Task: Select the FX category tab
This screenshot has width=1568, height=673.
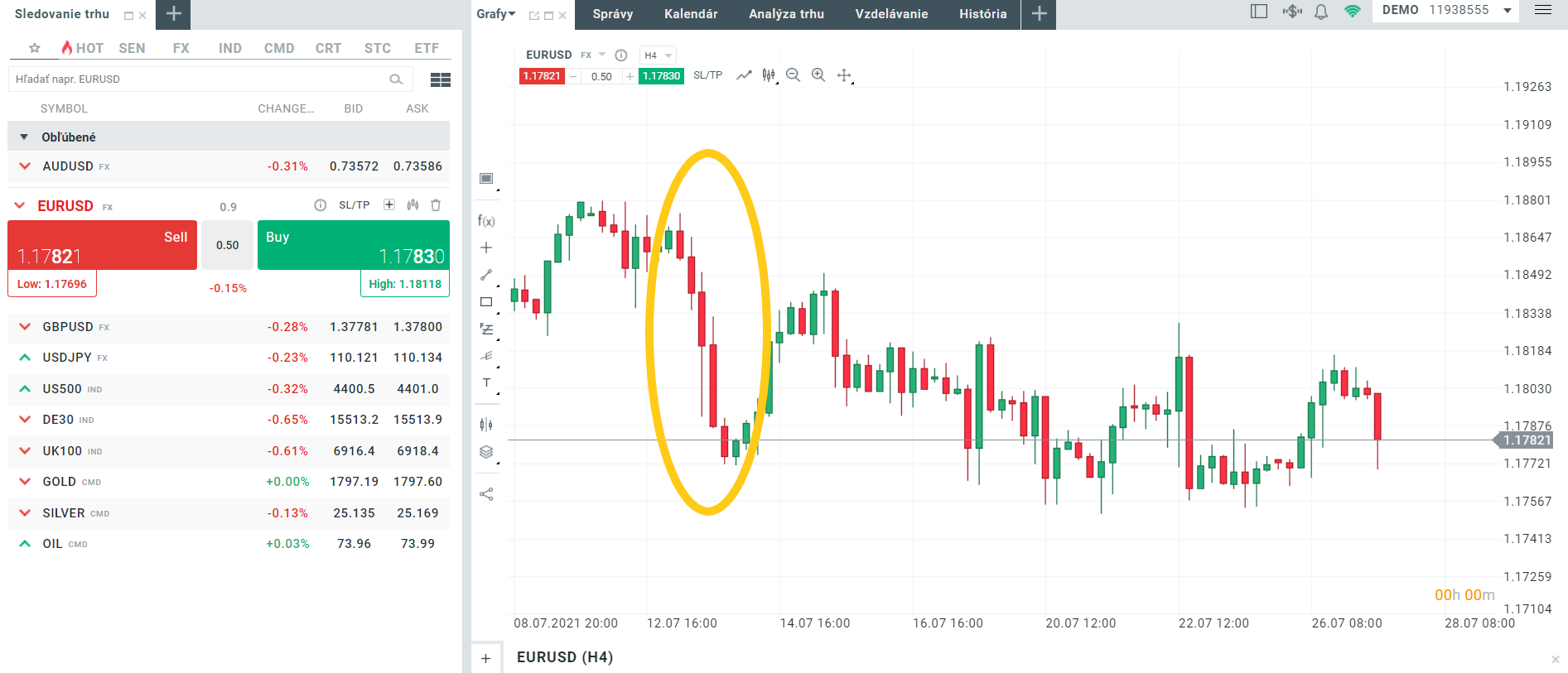Action: coord(181,48)
